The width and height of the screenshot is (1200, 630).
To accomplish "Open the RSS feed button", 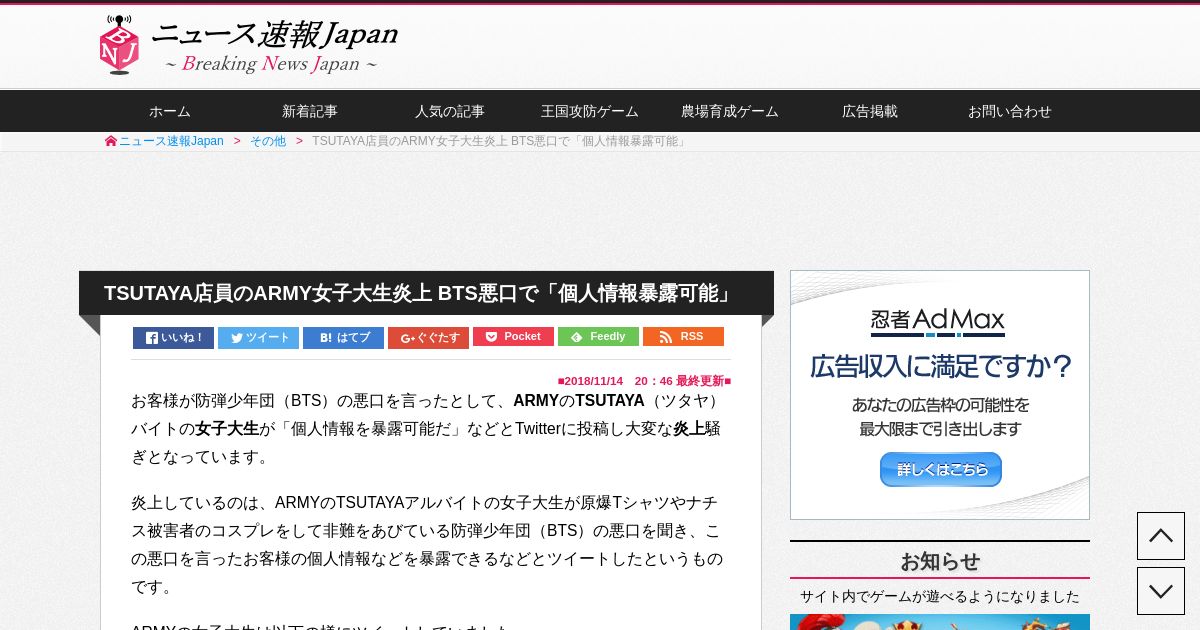I will click(683, 336).
